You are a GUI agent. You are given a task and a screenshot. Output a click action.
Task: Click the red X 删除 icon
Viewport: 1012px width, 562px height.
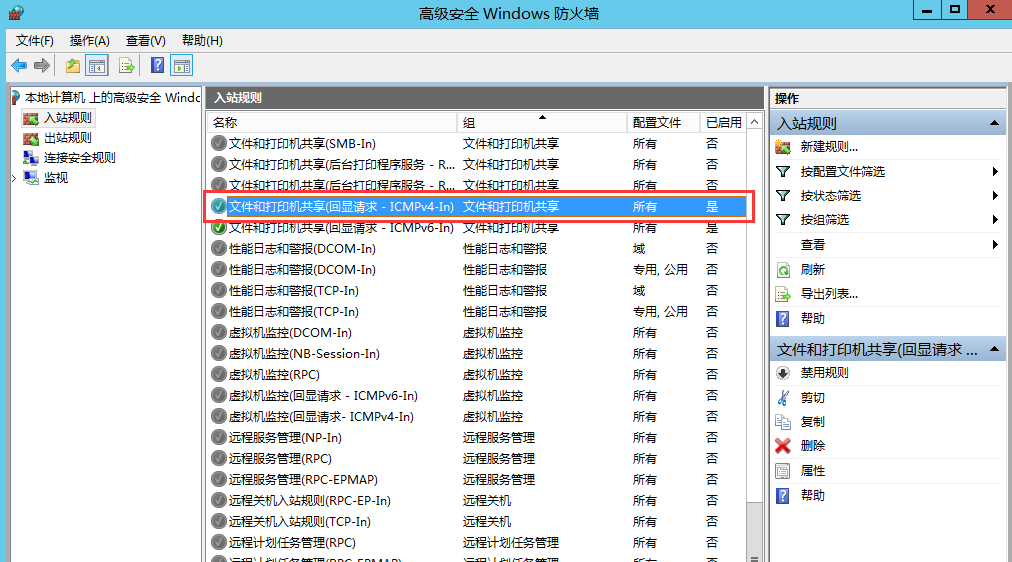pyautogui.click(x=783, y=446)
